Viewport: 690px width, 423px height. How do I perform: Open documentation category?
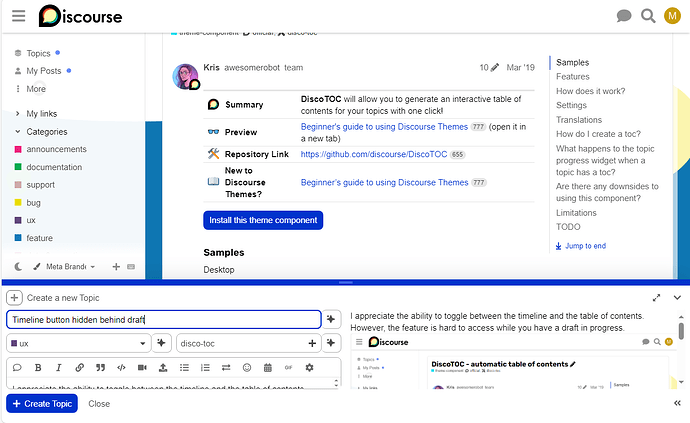pos(48,167)
